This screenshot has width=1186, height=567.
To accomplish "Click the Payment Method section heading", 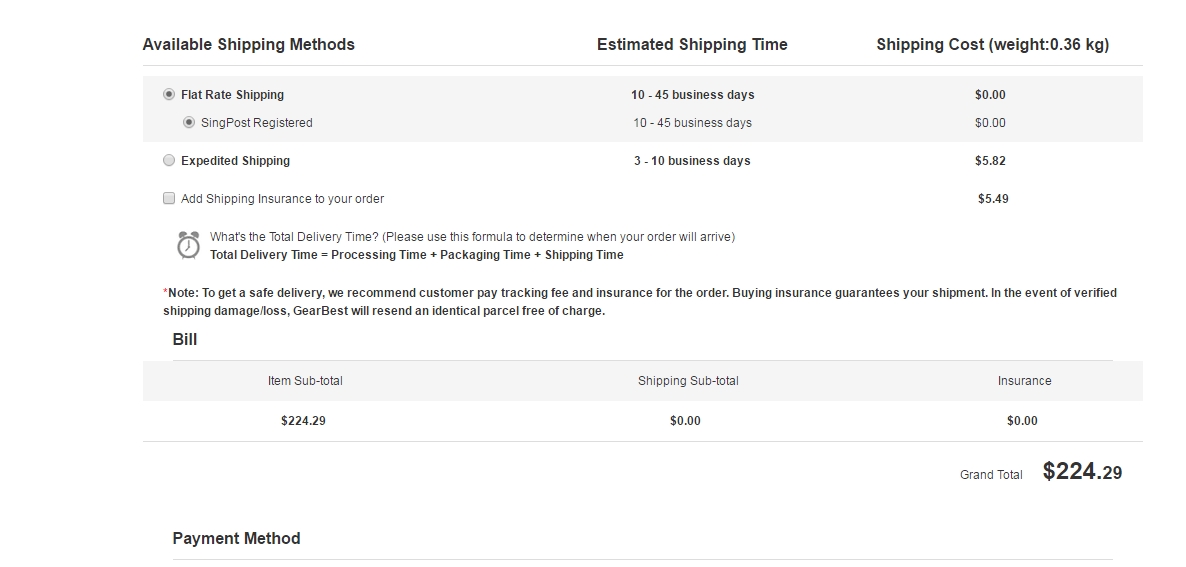I will pos(237,538).
